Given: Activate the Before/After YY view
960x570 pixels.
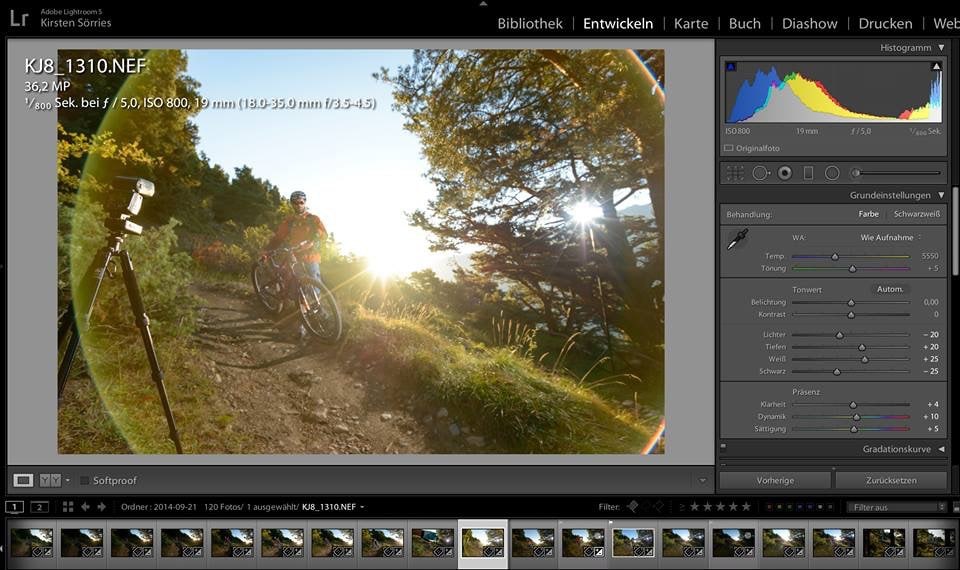Looking at the screenshot, I should tap(50, 481).
